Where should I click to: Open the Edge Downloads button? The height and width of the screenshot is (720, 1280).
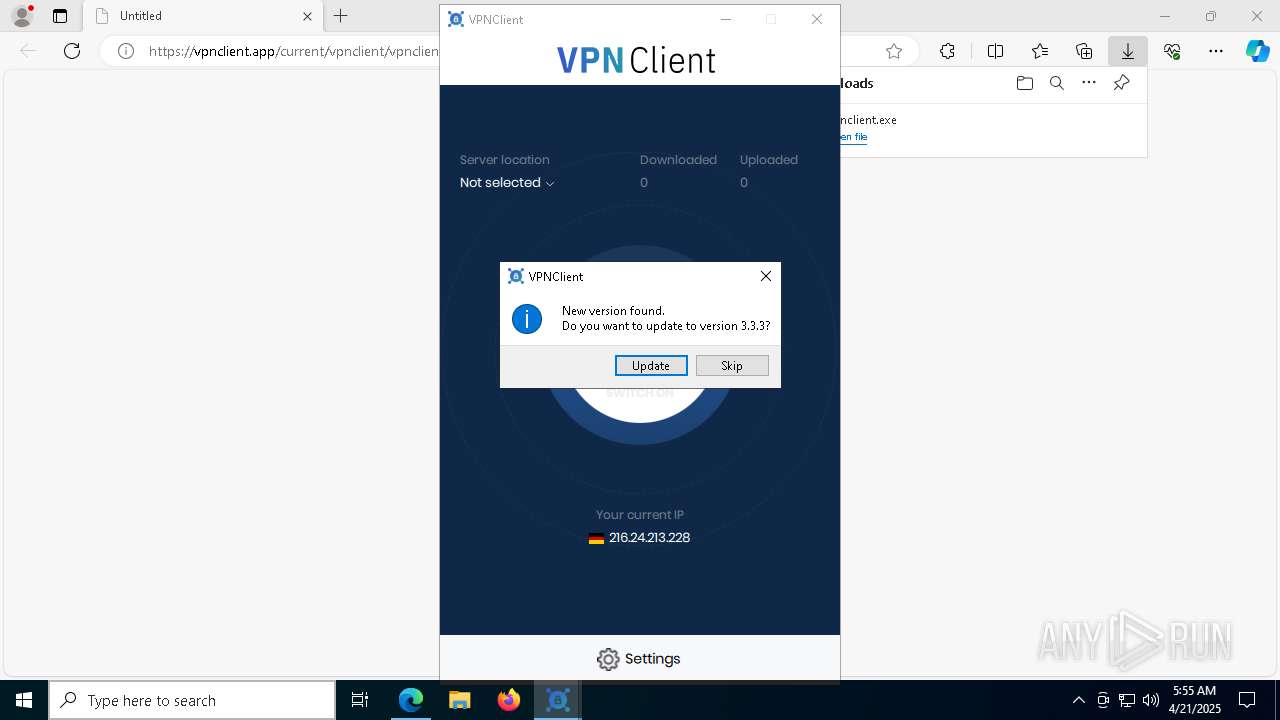coord(1128,51)
